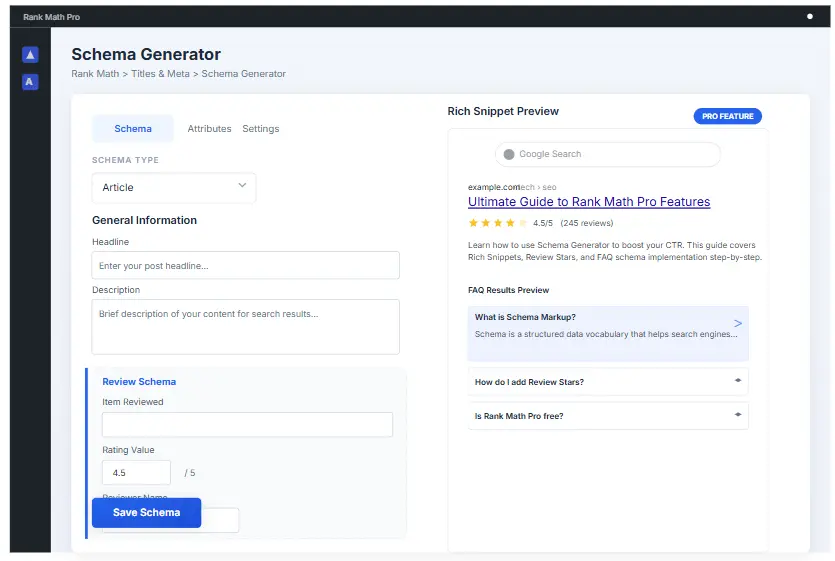Click the white dot in the top bar

(809, 17)
